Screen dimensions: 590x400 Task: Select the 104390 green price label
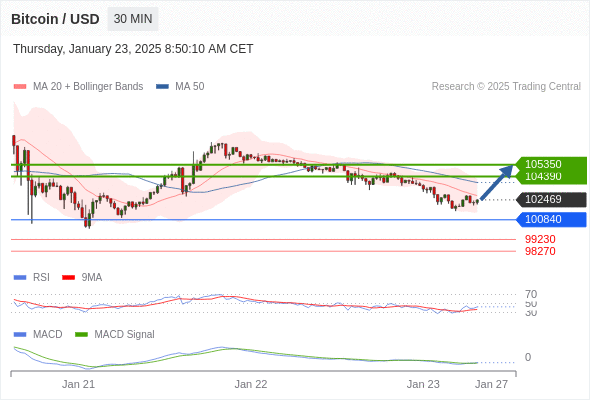551,176
